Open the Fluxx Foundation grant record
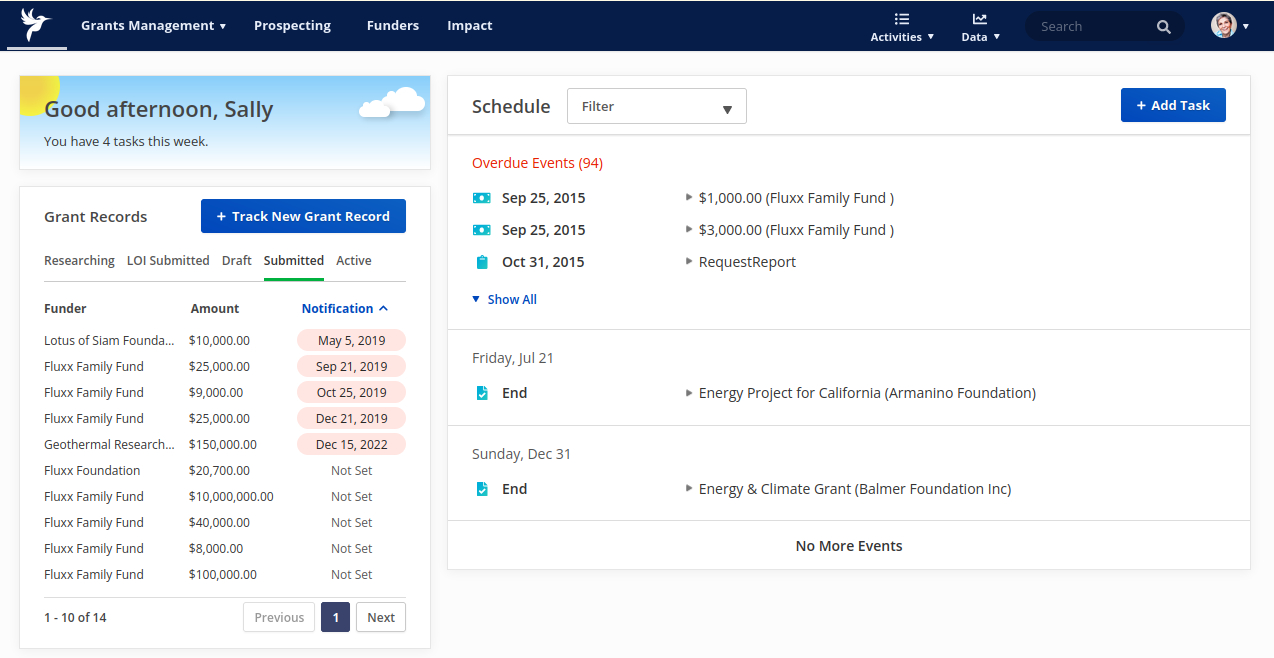 click(92, 470)
